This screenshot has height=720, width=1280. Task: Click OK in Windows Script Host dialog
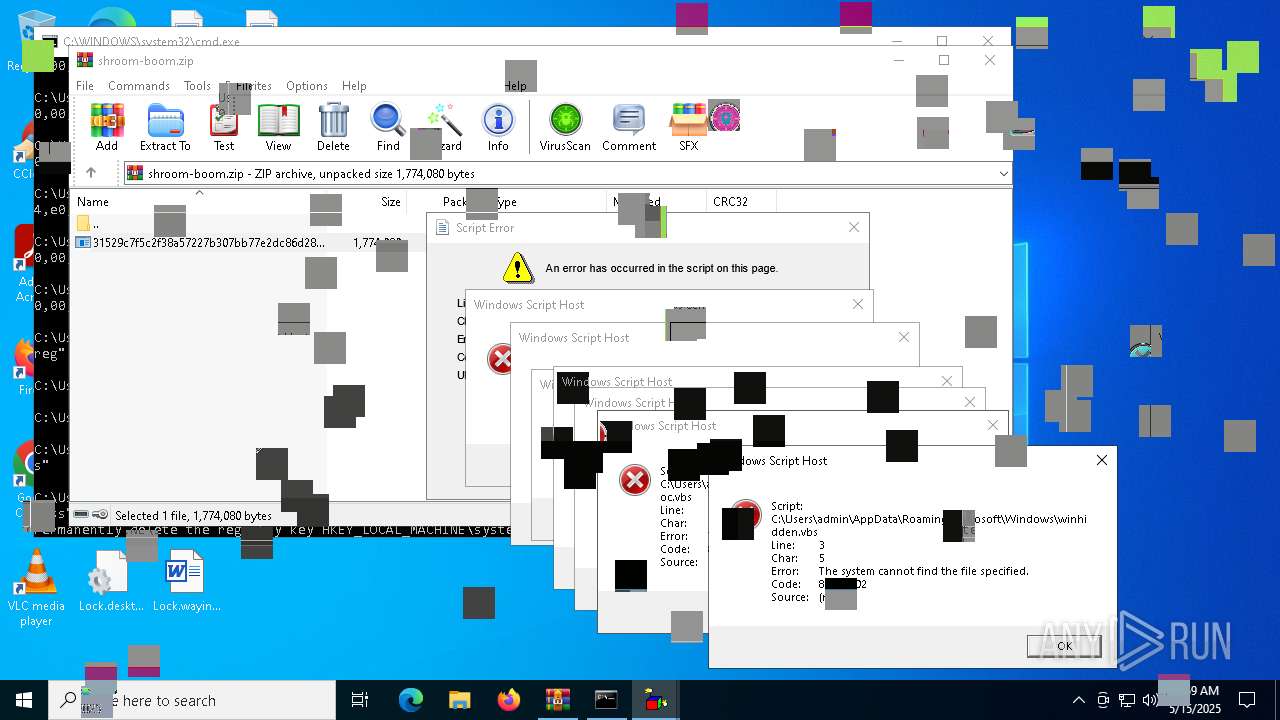point(1064,646)
